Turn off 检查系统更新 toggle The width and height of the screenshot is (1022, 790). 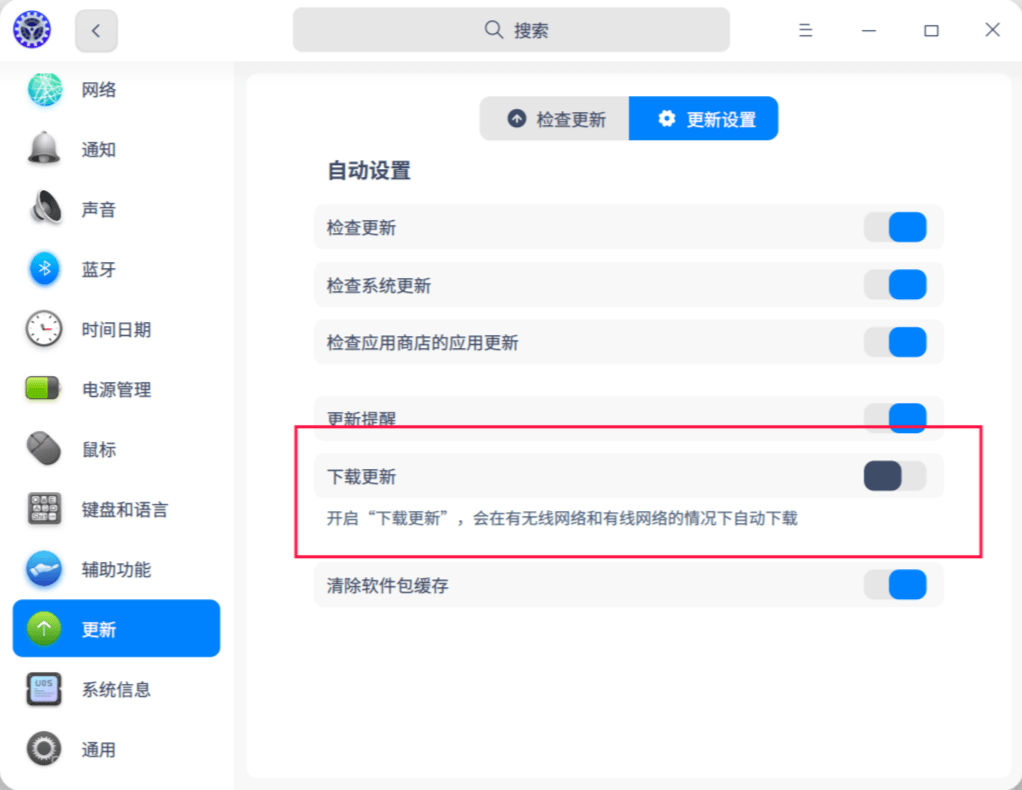(x=896, y=284)
